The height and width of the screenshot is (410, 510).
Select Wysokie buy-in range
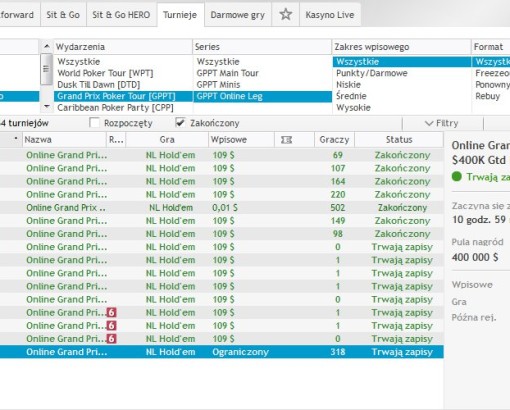coord(402,108)
